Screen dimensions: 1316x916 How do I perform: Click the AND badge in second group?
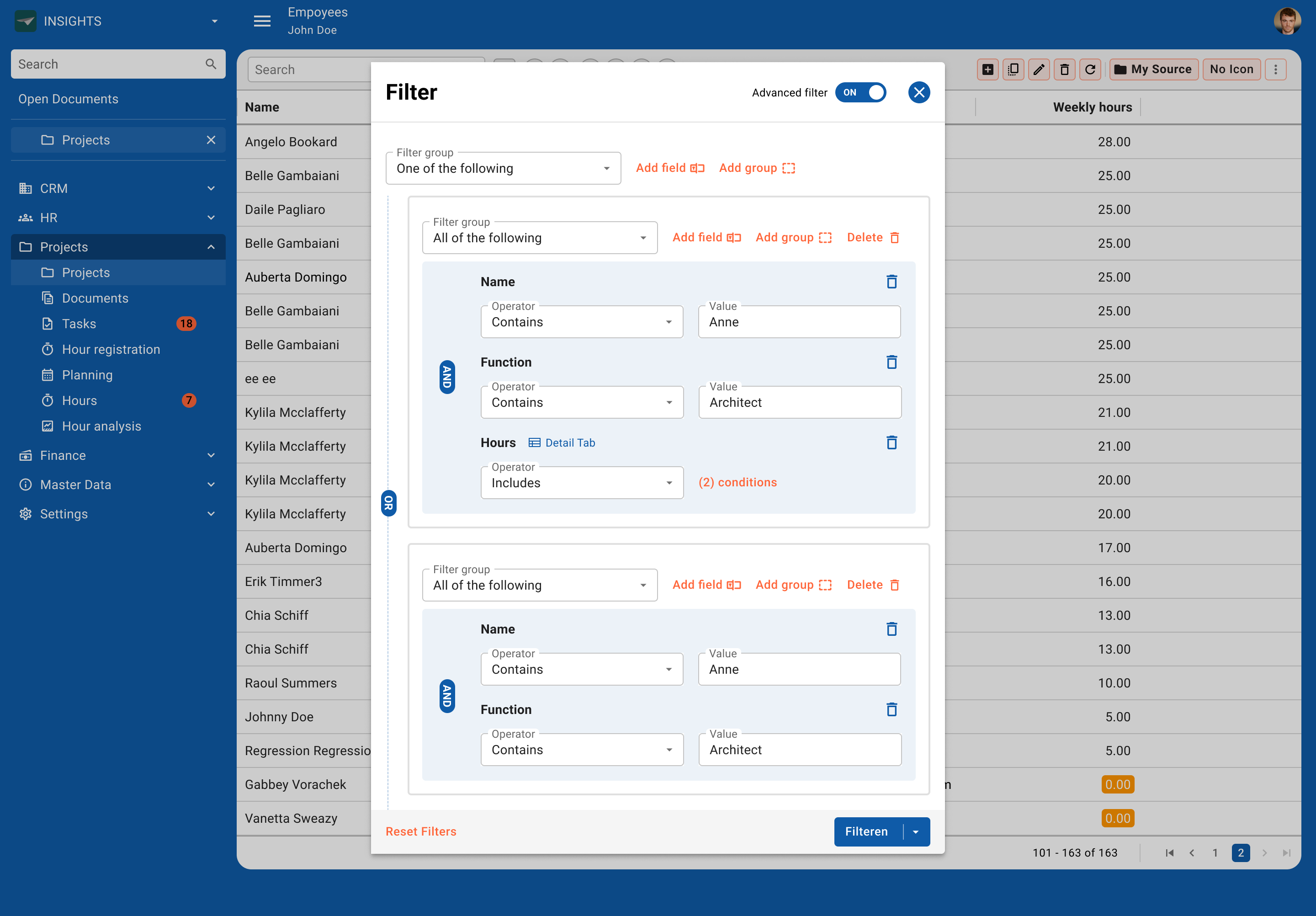tap(447, 696)
